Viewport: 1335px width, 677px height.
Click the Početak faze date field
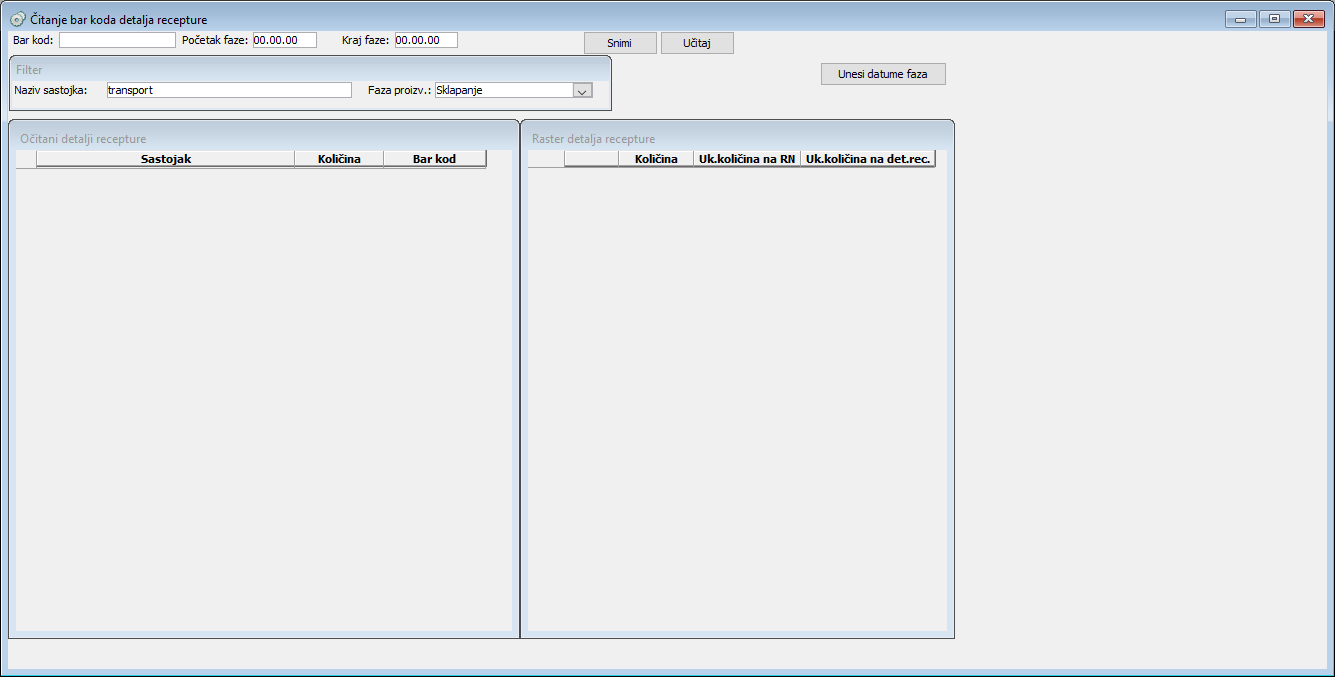pos(284,40)
